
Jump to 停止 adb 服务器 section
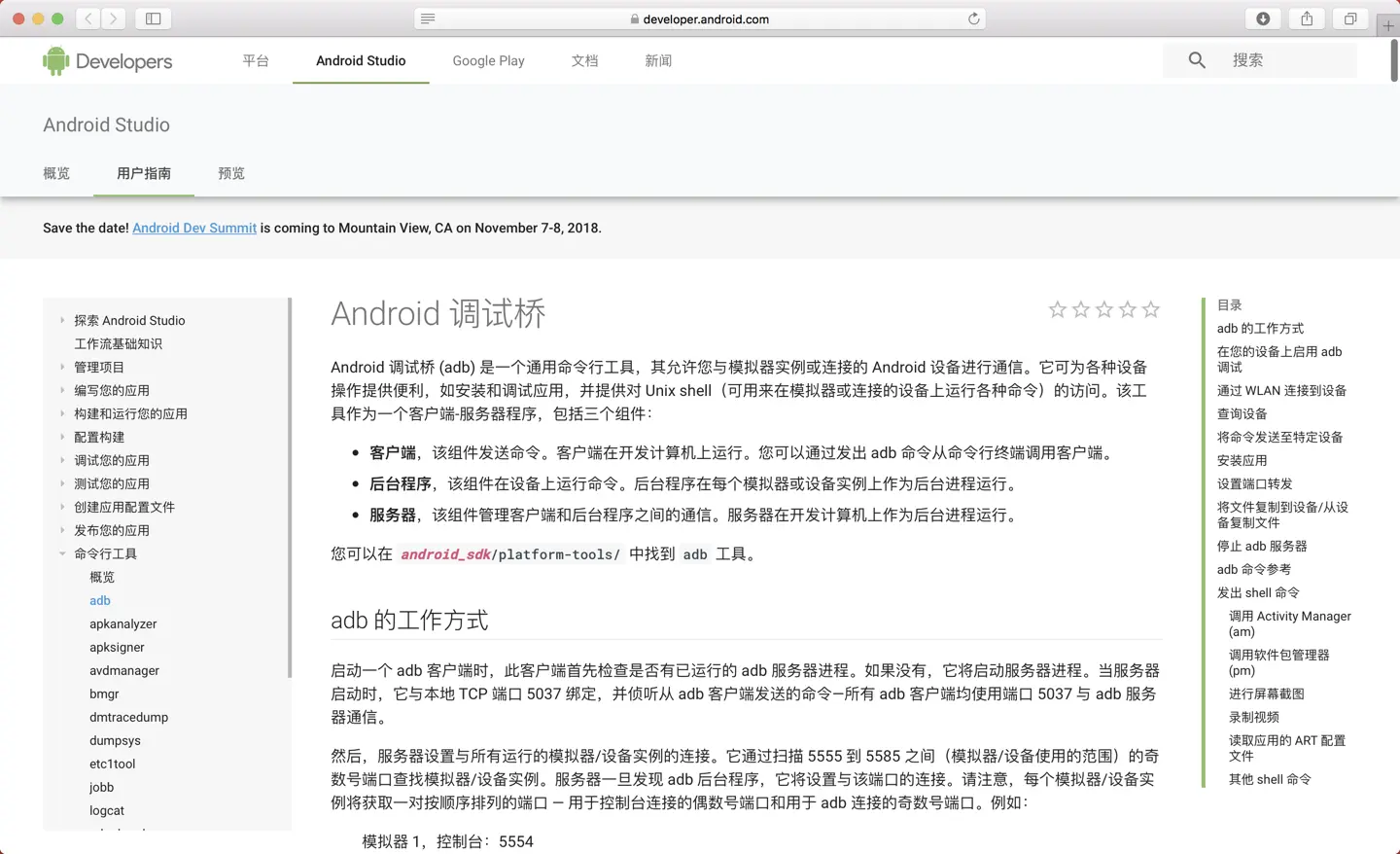[x=1262, y=546]
